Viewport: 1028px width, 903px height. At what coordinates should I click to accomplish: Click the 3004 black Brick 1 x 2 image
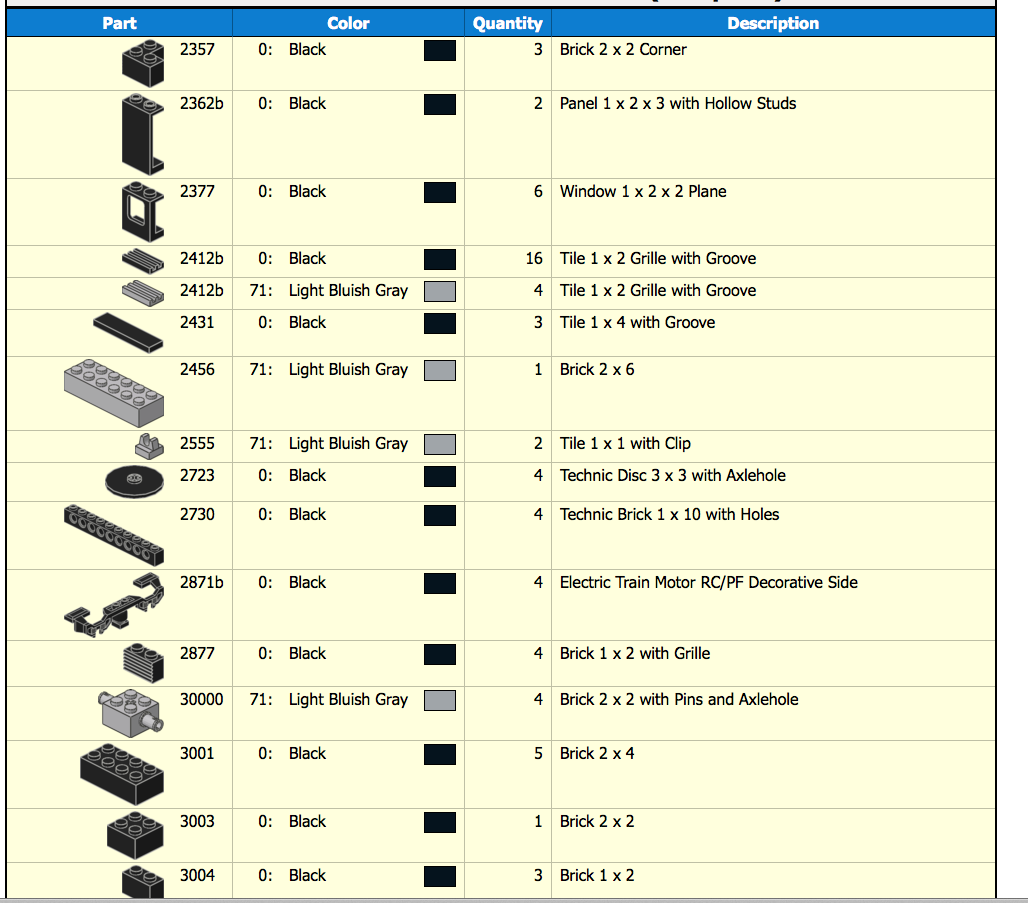click(x=143, y=881)
